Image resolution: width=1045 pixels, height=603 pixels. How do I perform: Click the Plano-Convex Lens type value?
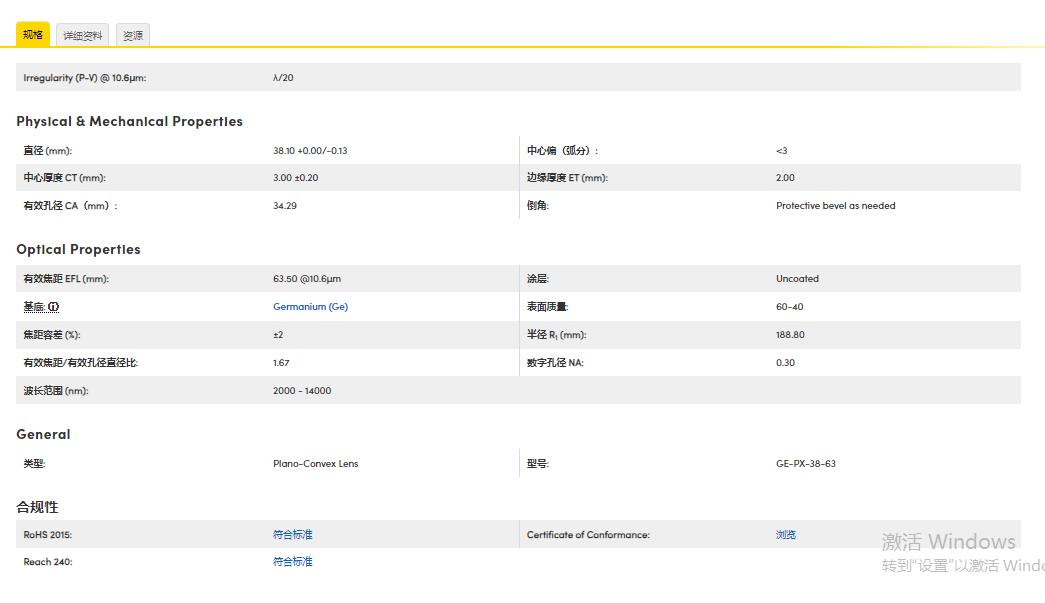[315, 464]
